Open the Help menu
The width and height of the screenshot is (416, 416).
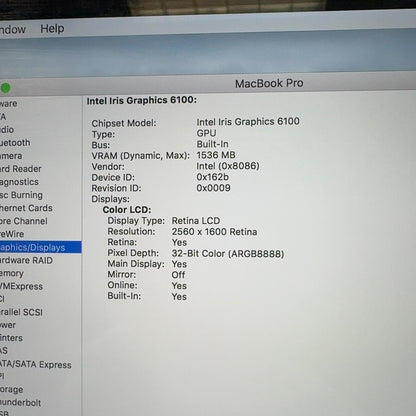click(x=52, y=29)
